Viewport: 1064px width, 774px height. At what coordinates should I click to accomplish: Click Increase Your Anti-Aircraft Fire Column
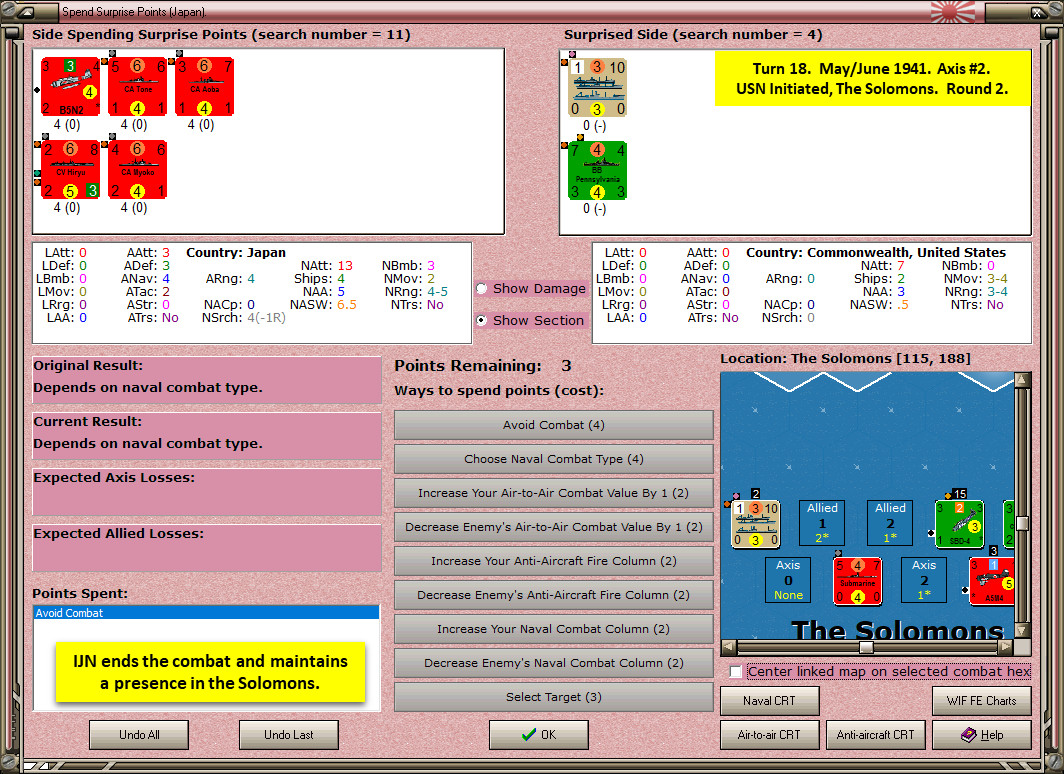coord(554,560)
